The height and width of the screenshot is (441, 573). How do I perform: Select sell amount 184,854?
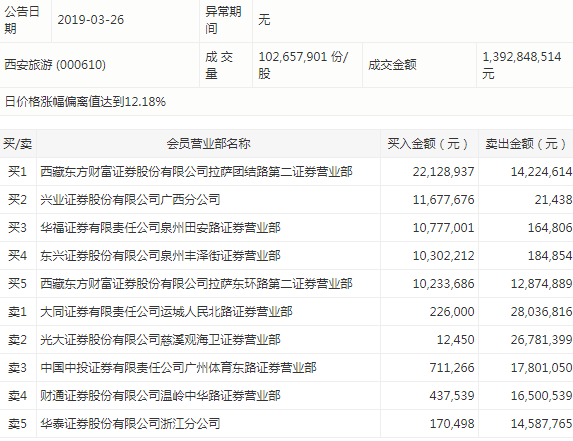(x=550, y=255)
